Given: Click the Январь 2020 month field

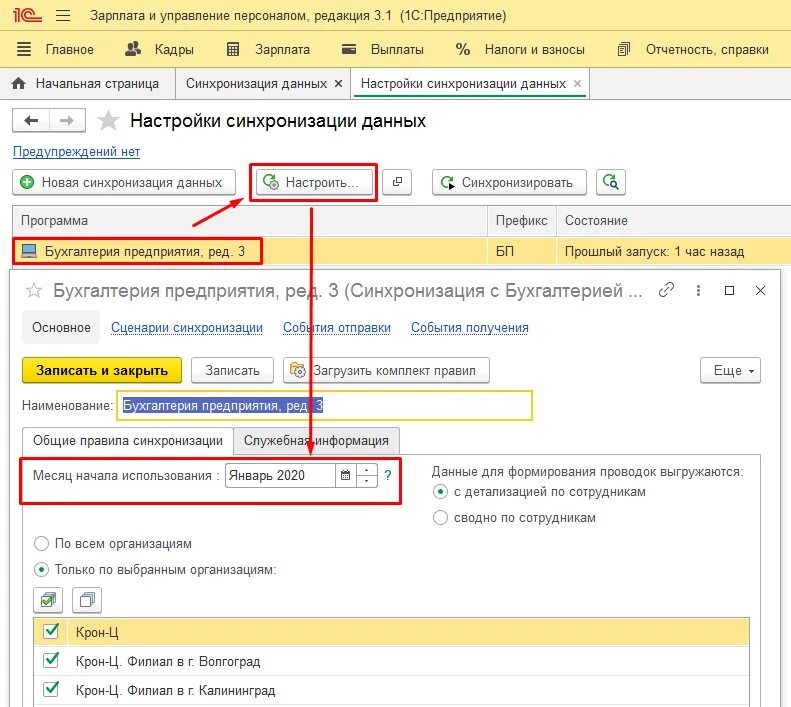Looking at the screenshot, I should coord(280,475).
